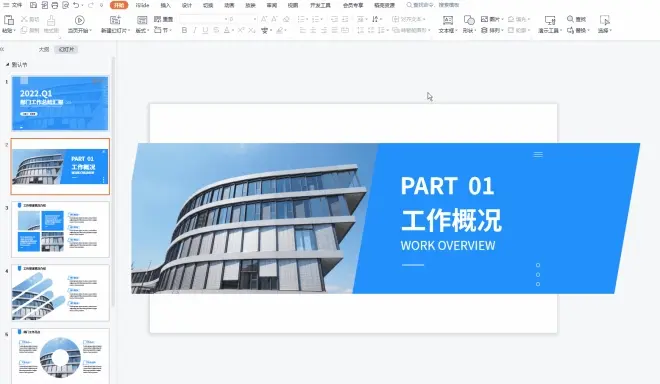Open the font color A swatch
This screenshot has height=384, width=660.
coord(227,30)
